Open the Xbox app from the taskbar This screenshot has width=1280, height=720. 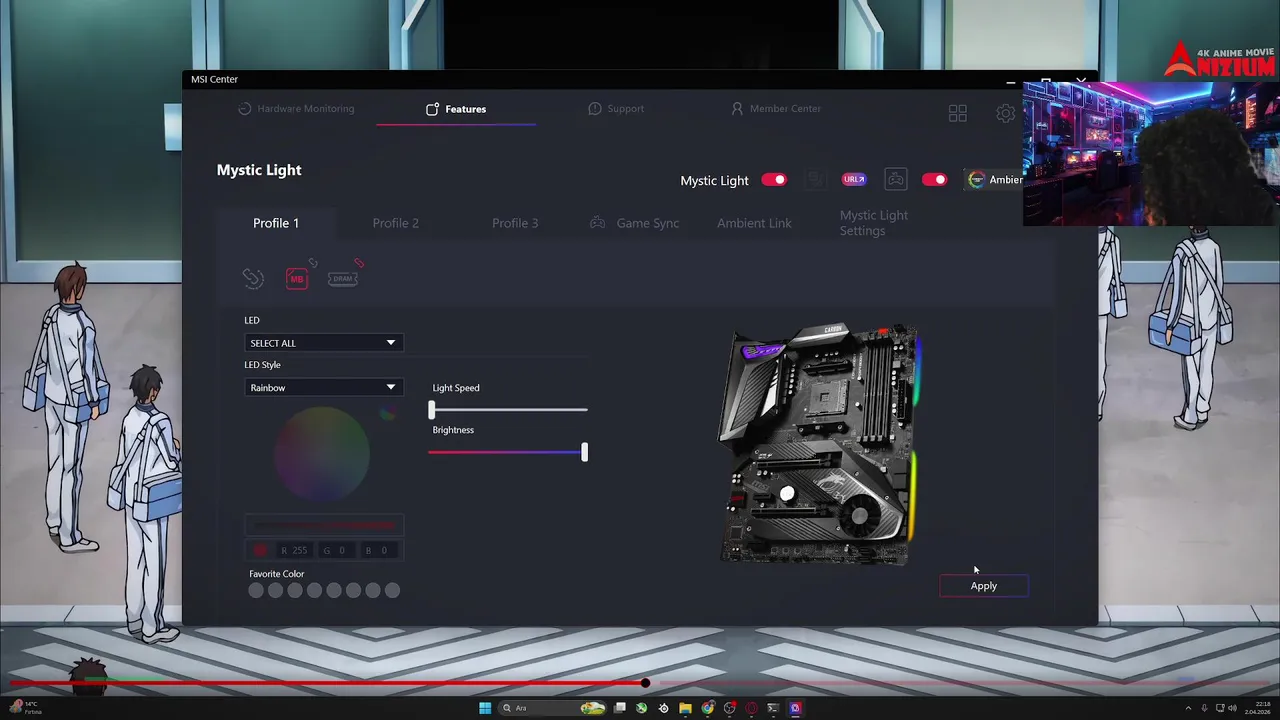click(641, 708)
